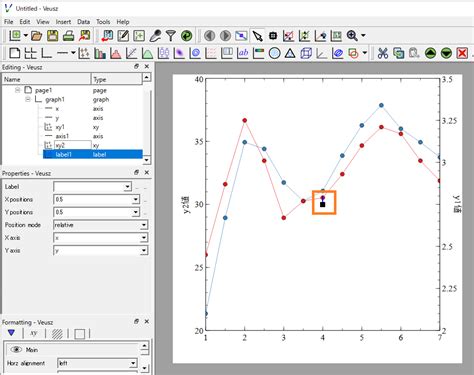Open the Edit menu
474x375 pixels.
tap(25, 22)
